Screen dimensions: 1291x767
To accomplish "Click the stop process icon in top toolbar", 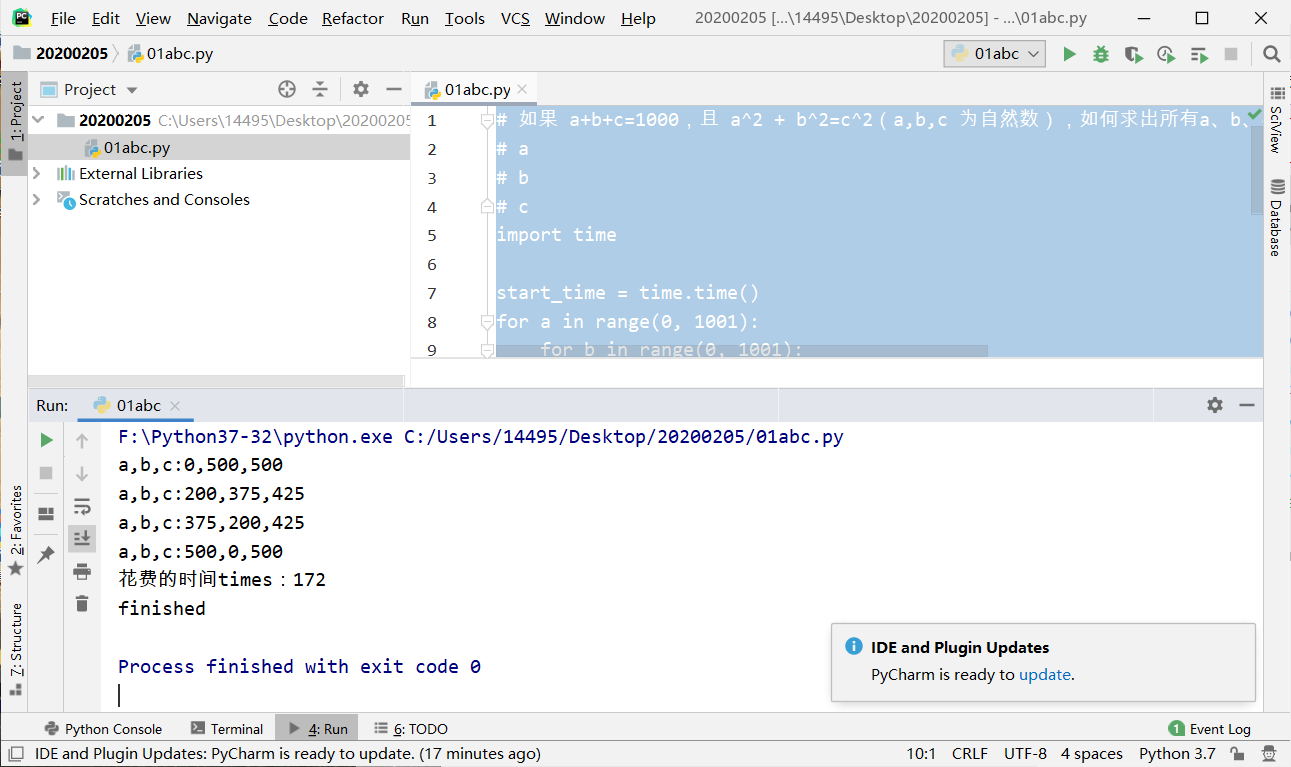I will [1231, 54].
